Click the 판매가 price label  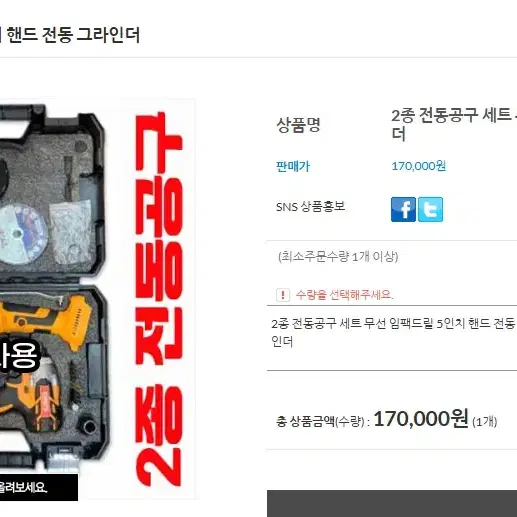[293, 166]
